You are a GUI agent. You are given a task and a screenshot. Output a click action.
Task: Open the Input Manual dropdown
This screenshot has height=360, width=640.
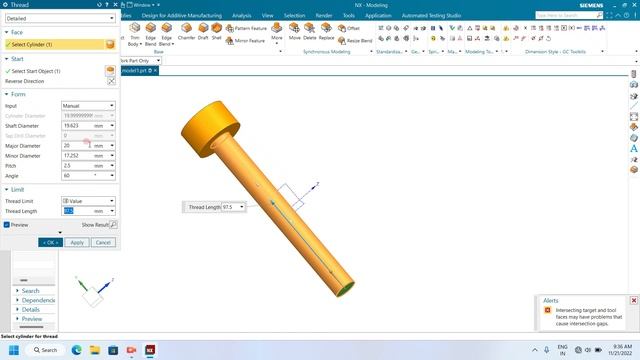click(x=88, y=106)
